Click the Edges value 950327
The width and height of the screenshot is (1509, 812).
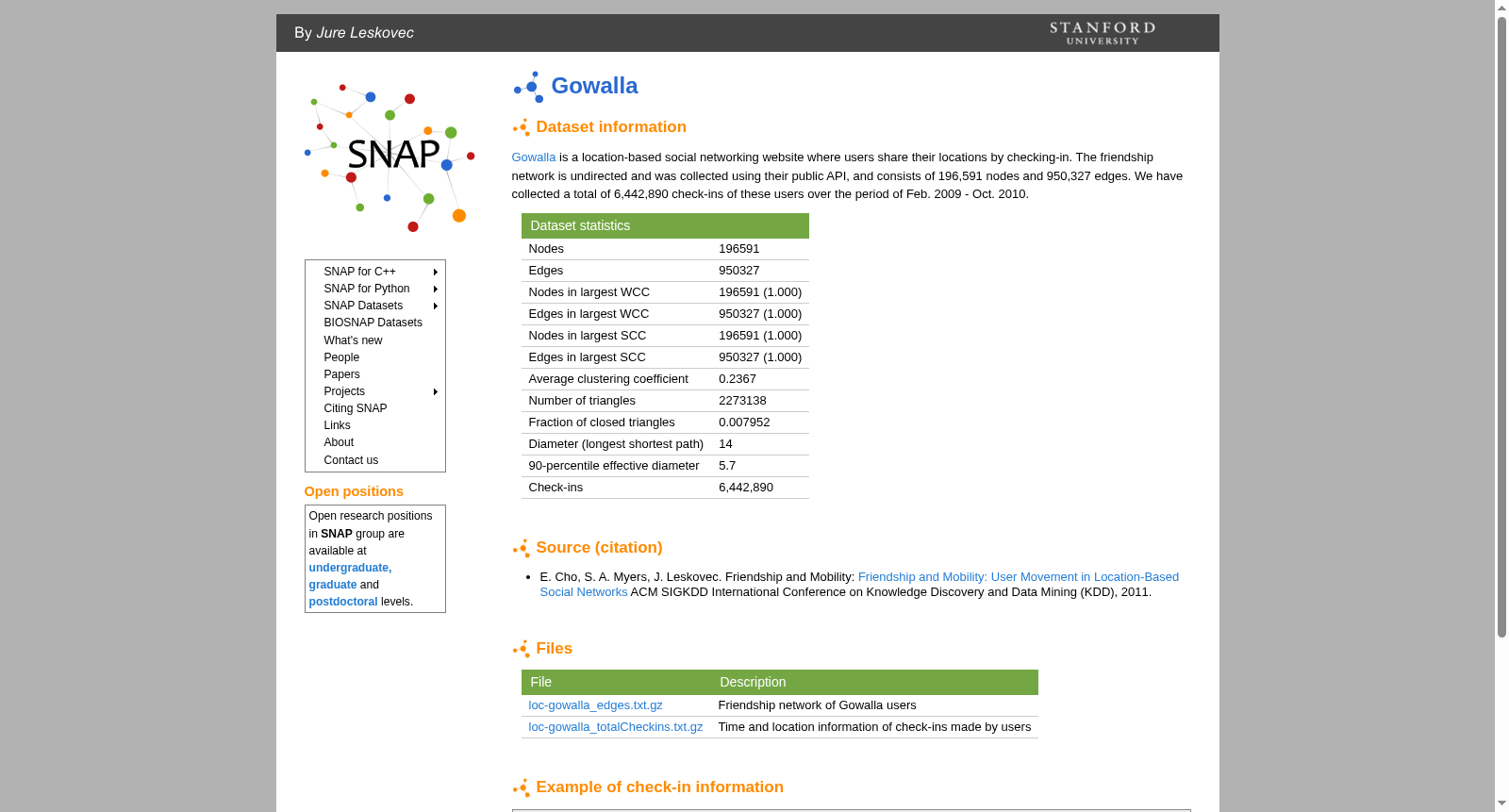pos(739,271)
